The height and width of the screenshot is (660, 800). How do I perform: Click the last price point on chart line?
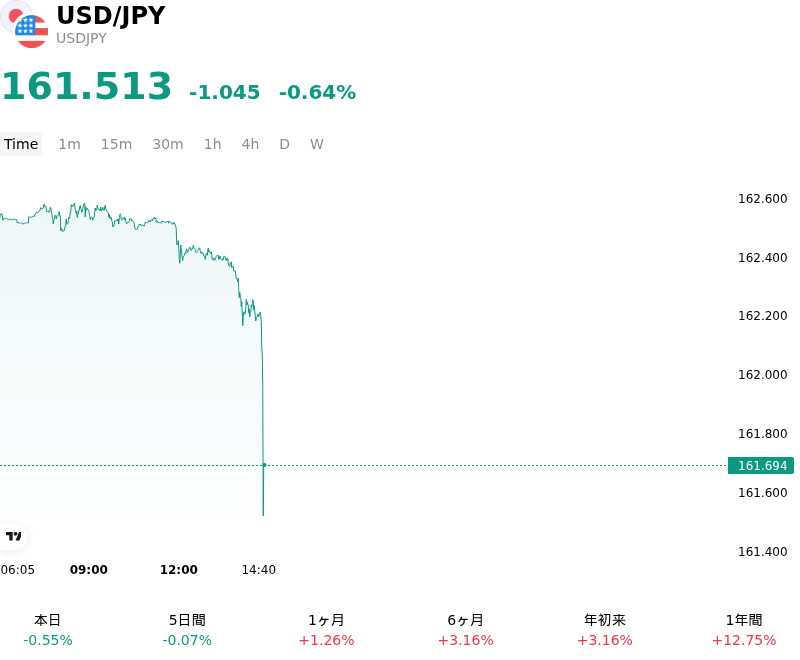coord(264,465)
